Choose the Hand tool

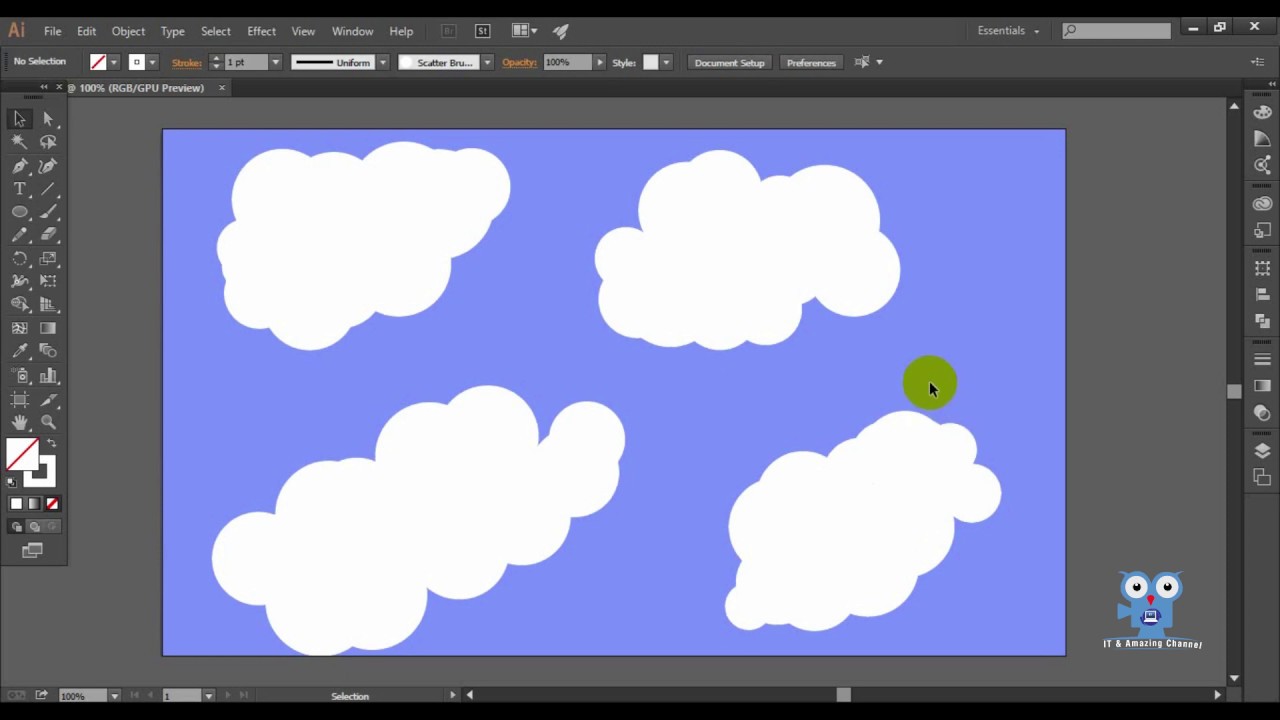pos(19,423)
